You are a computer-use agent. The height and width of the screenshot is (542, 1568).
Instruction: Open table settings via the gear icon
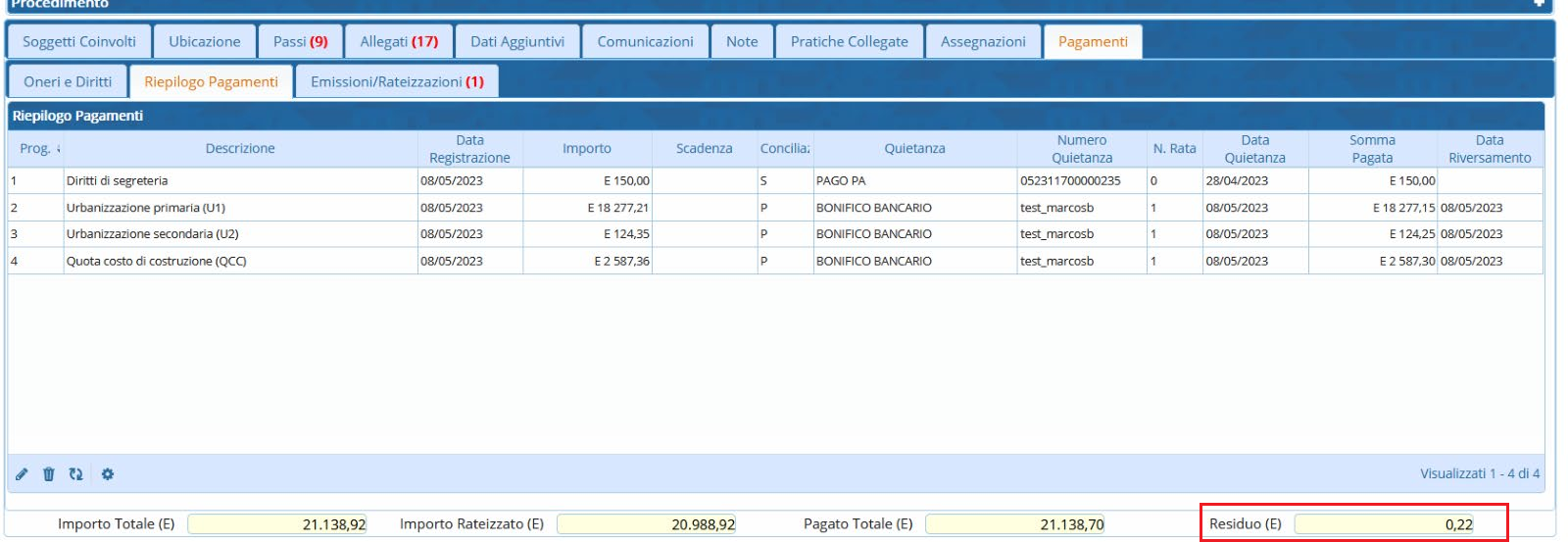tap(108, 474)
